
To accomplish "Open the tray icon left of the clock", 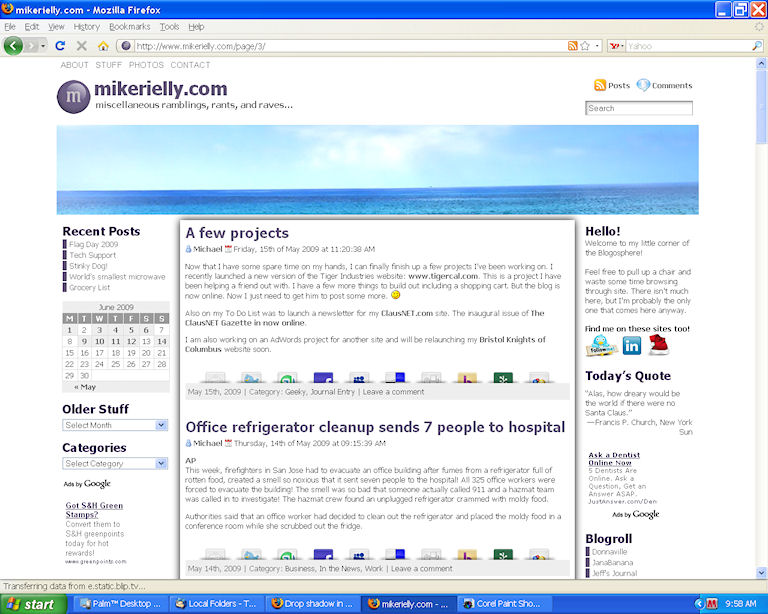I will click(712, 604).
